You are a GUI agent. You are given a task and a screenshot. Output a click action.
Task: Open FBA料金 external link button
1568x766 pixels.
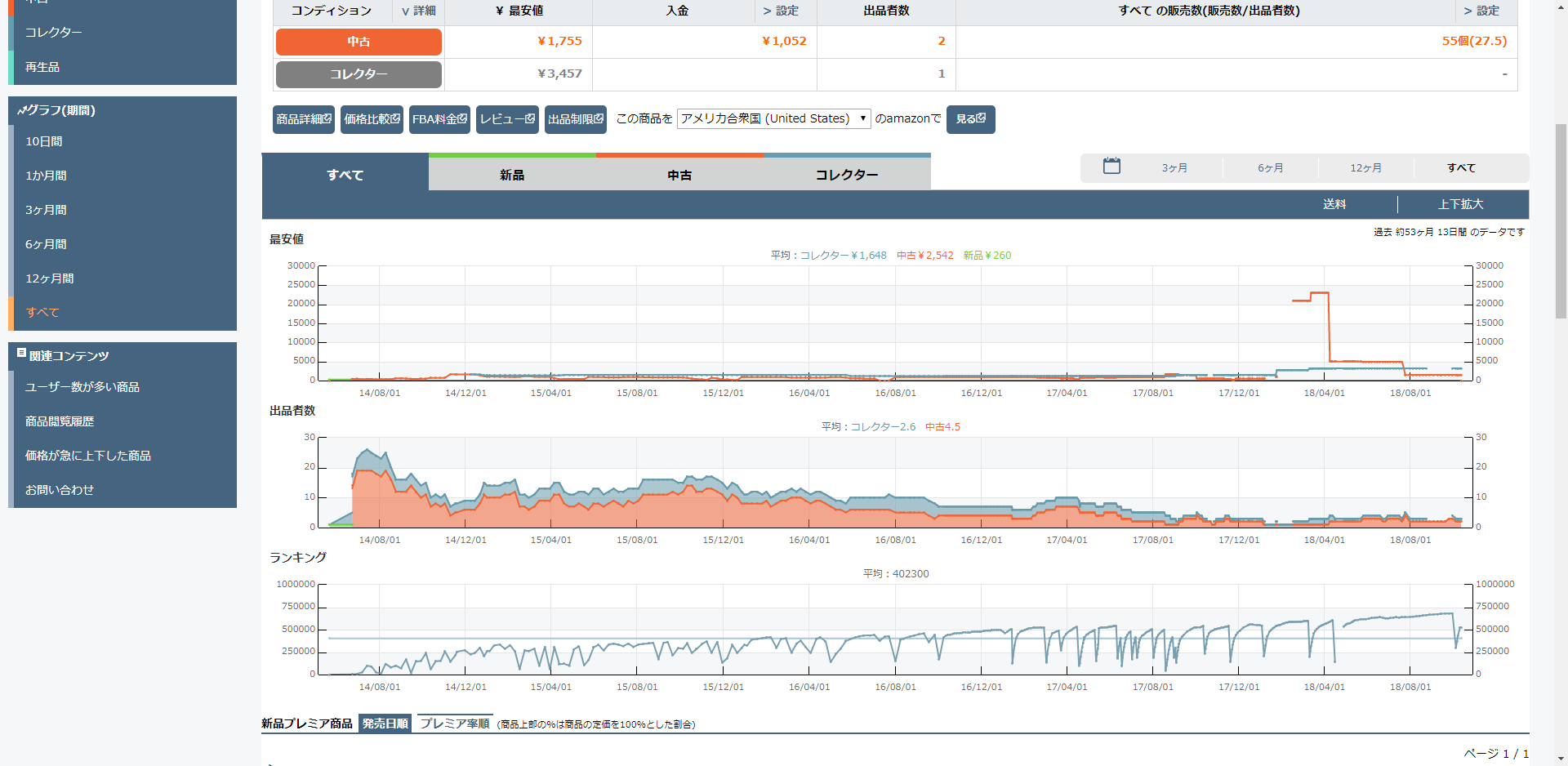(x=439, y=119)
